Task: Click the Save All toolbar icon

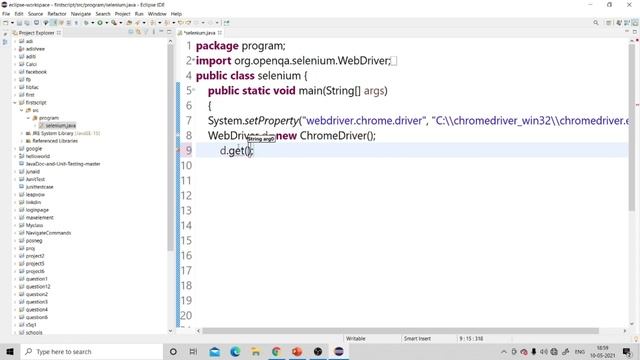Action: click(27, 23)
